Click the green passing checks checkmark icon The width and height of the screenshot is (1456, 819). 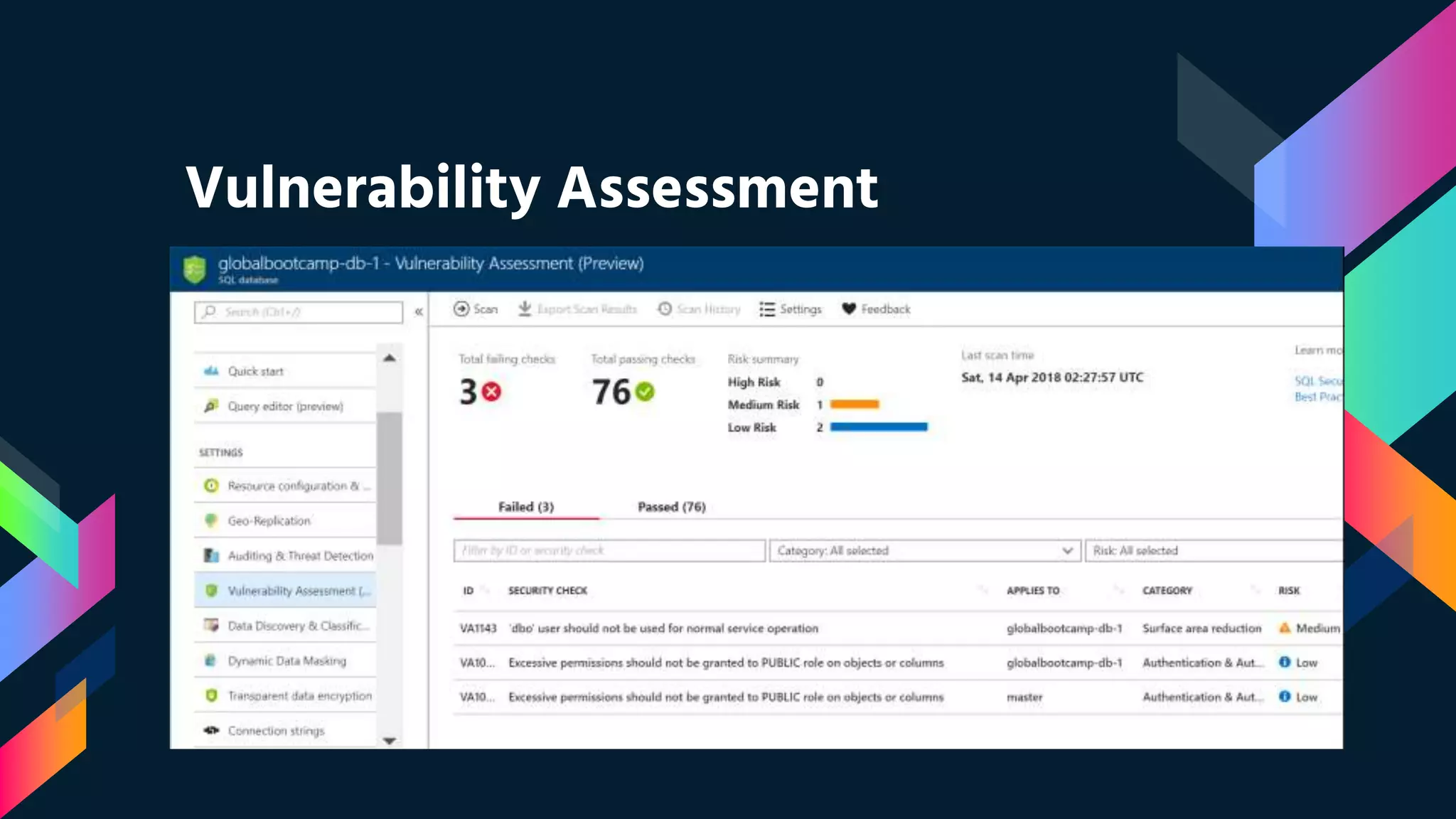[x=645, y=392]
